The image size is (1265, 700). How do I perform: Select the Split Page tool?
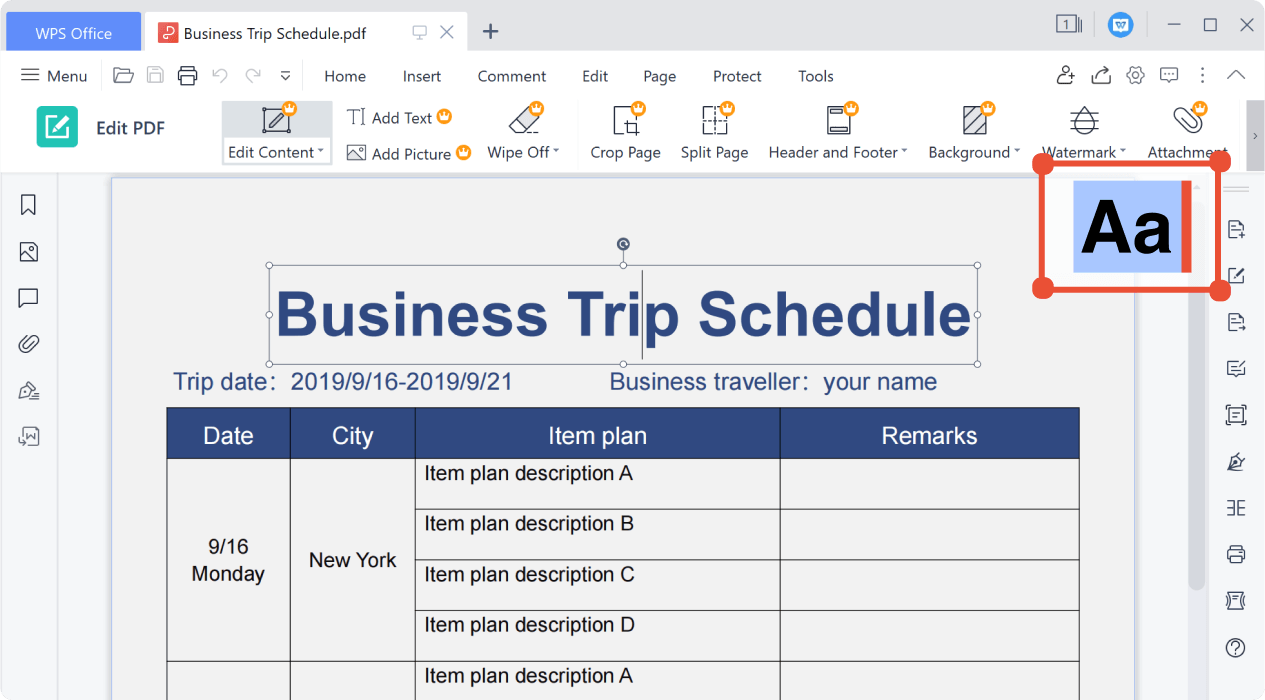[714, 131]
